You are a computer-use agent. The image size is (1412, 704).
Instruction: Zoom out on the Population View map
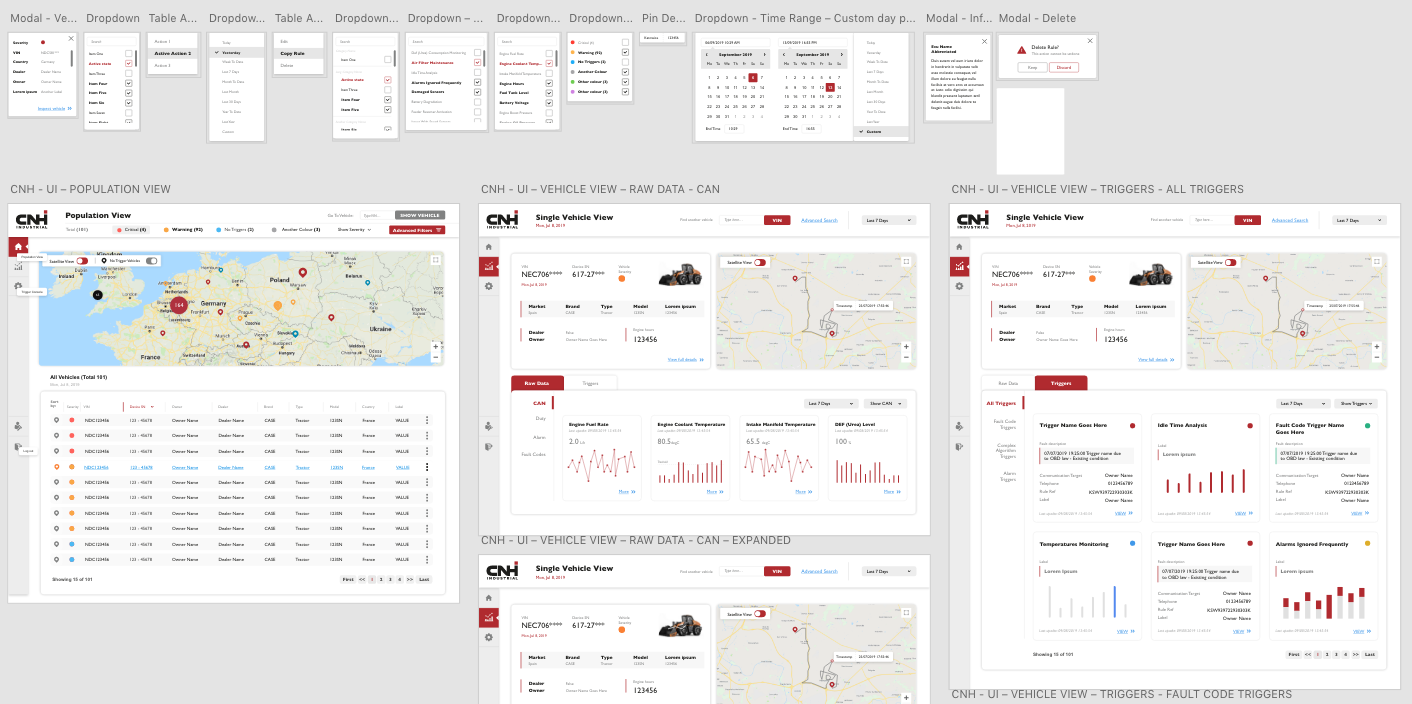436,356
